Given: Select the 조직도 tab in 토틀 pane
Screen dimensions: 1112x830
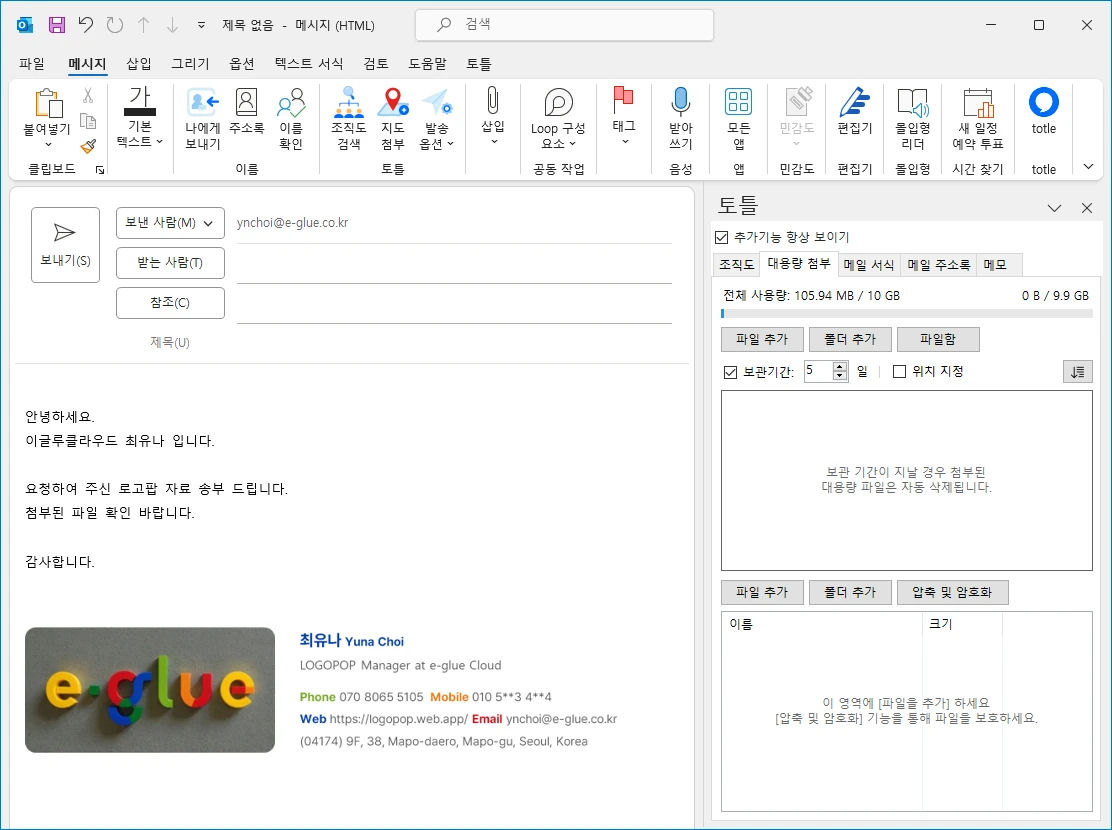Looking at the screenshot, I should [736, 265].
